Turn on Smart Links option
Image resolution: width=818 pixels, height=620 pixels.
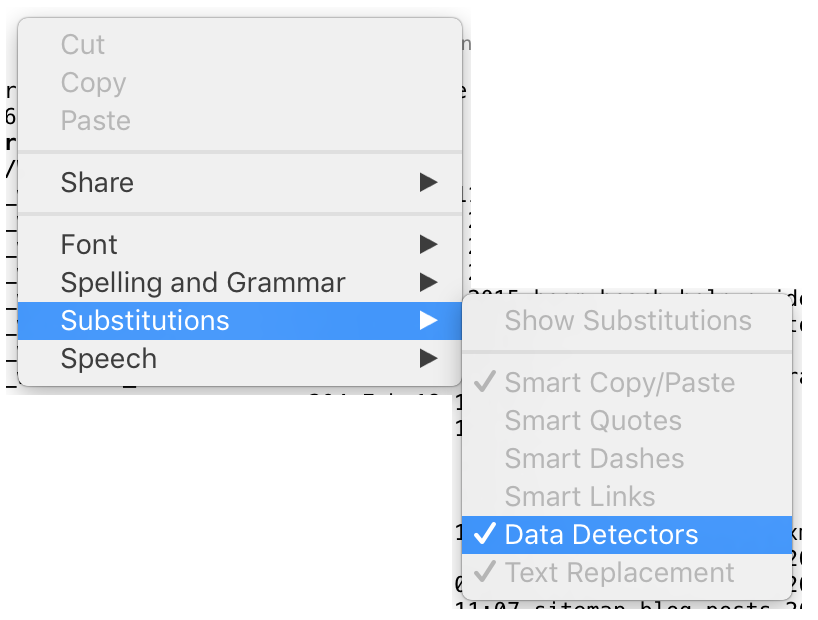pyautogui.click(x=627, y=497)
